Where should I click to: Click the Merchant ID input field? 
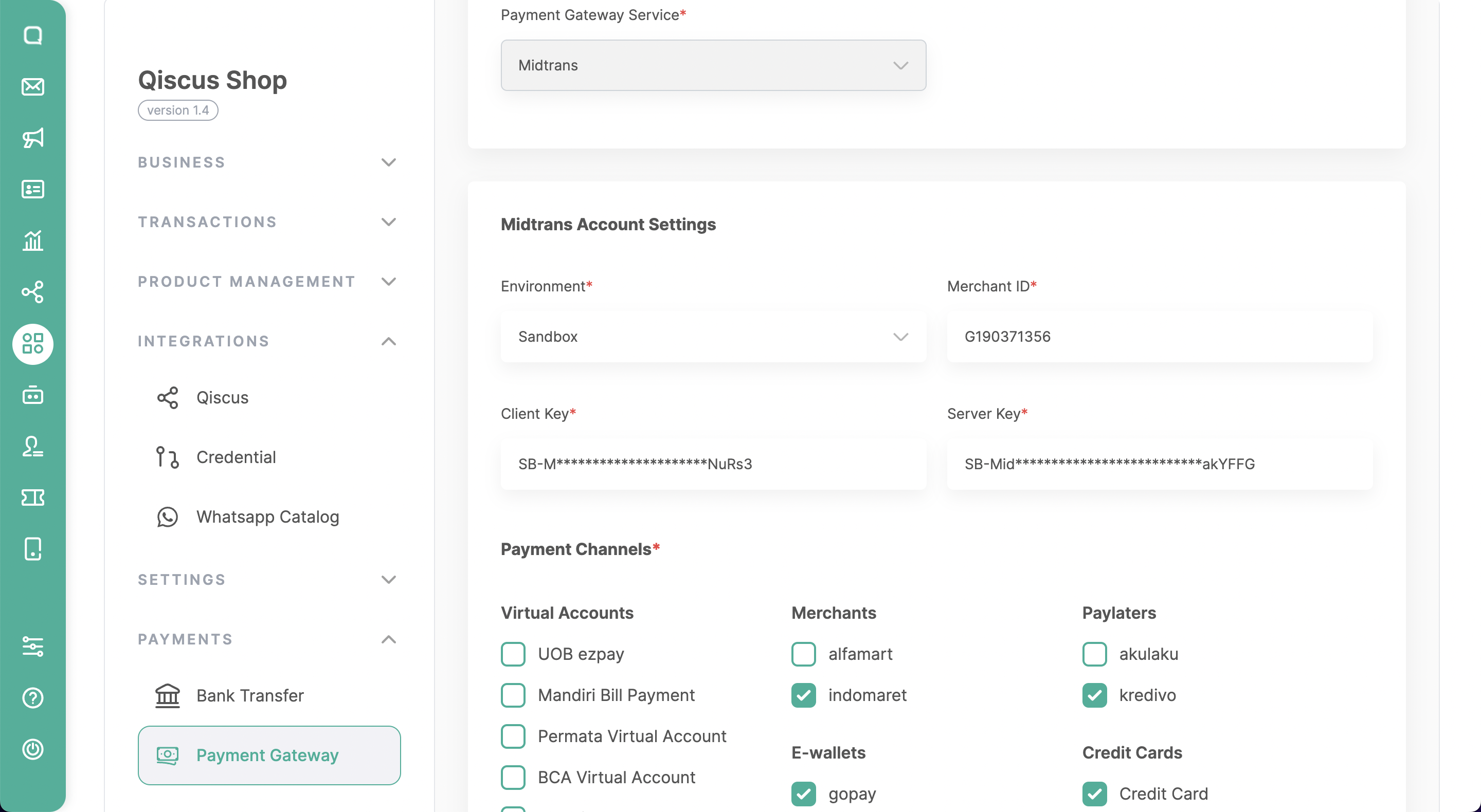click(1159, 337)
